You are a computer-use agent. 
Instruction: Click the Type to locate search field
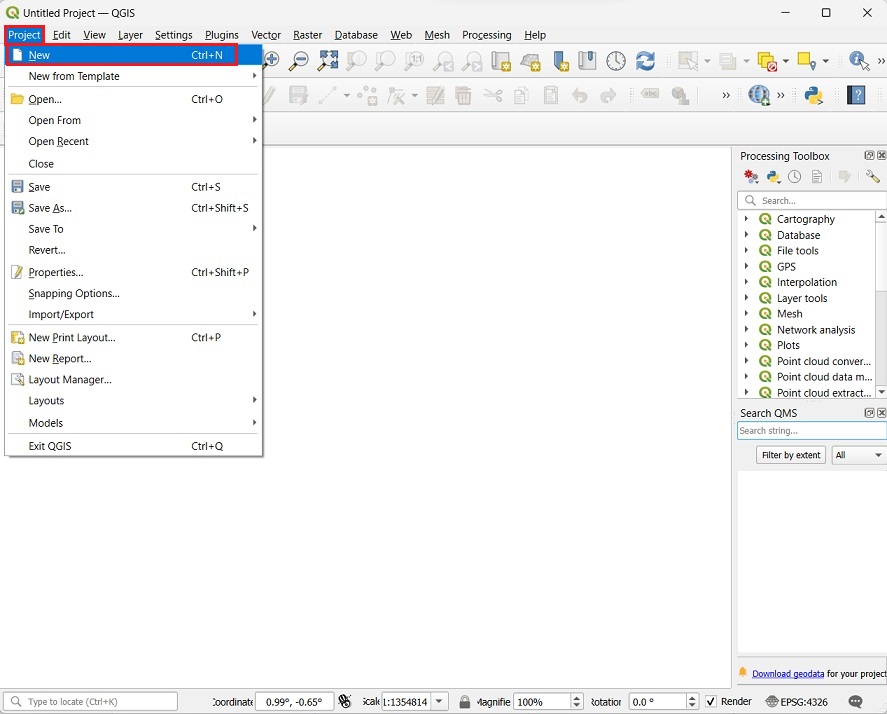95,702
